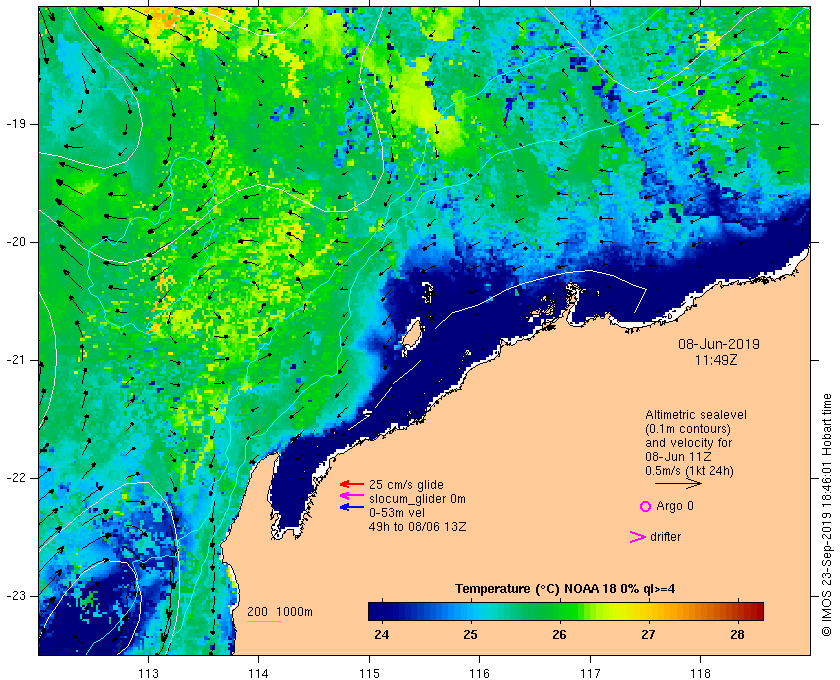This screenshot has width=840, height=680.
Task: Click the 'Argo 0' legend label
Action: click(x=674, y=506)
